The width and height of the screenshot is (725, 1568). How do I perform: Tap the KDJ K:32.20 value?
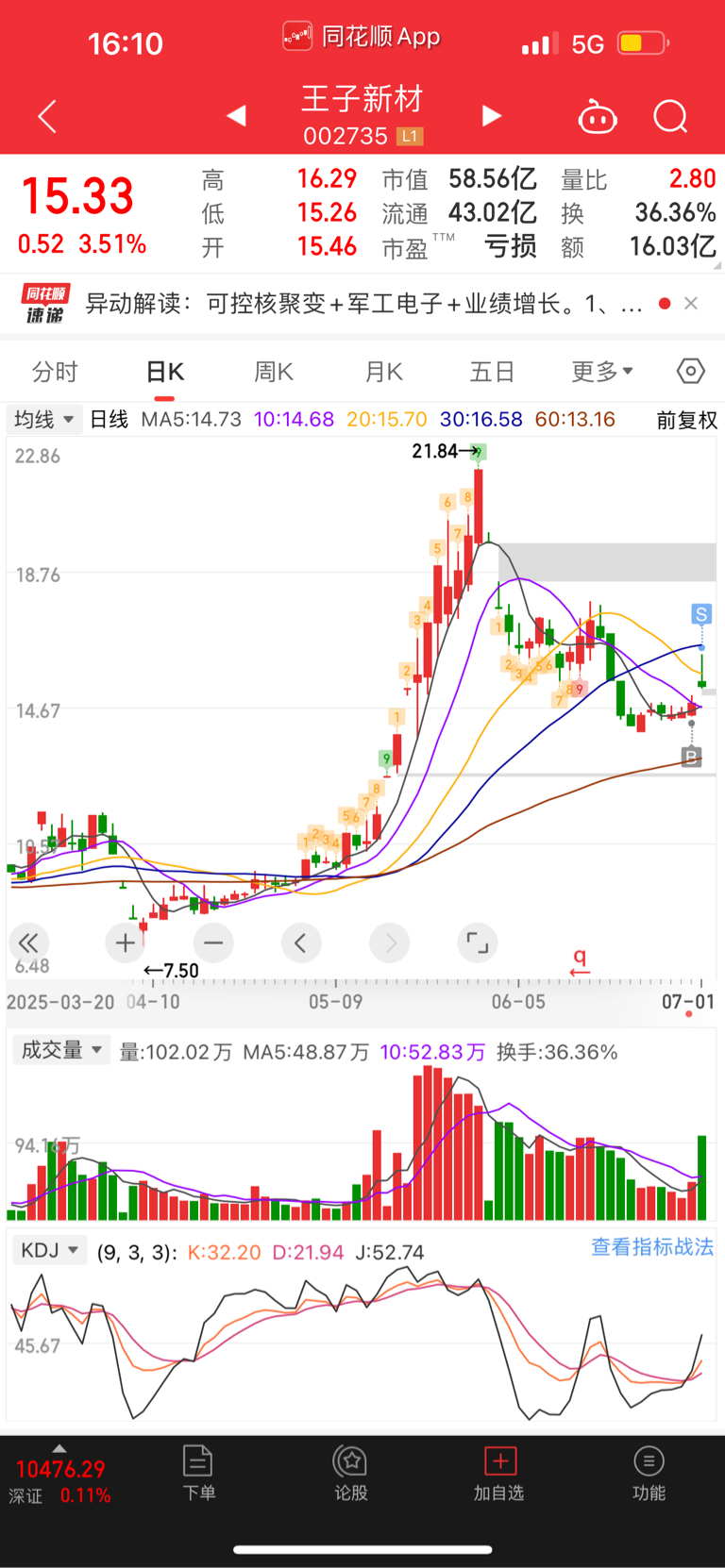click(224, 1252)
